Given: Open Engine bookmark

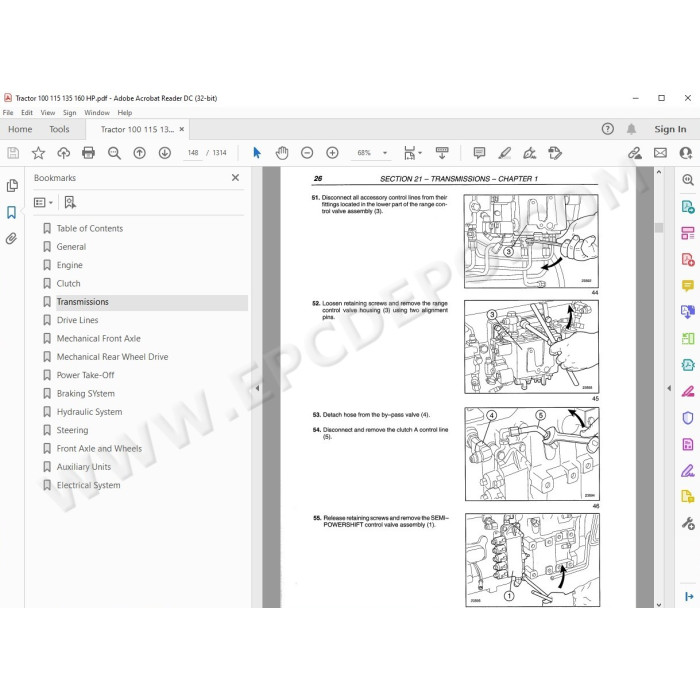Looking at the screenshot, I should (69, 265).
